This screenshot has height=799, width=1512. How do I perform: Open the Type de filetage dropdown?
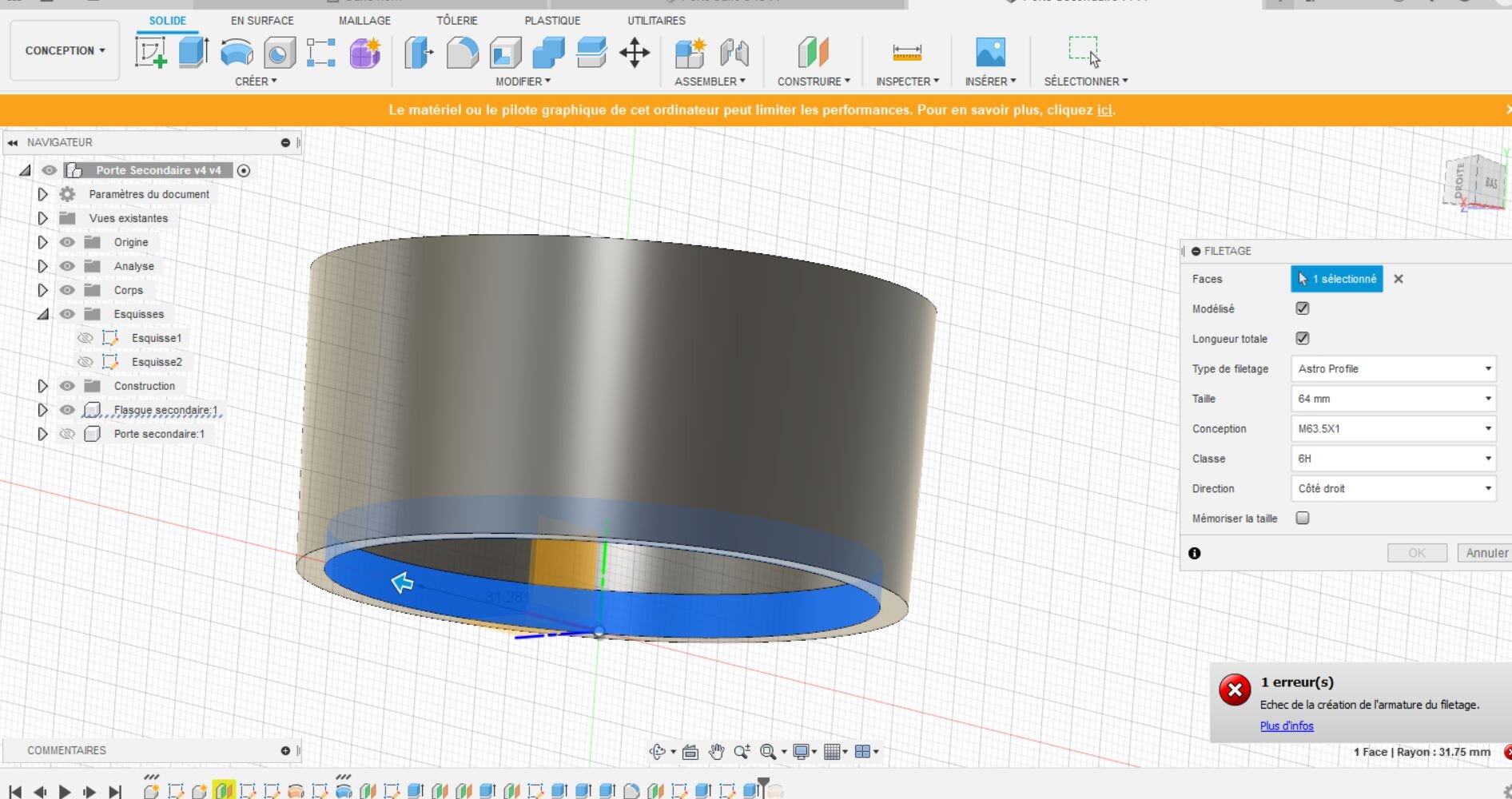click(x=1393, y=369)
